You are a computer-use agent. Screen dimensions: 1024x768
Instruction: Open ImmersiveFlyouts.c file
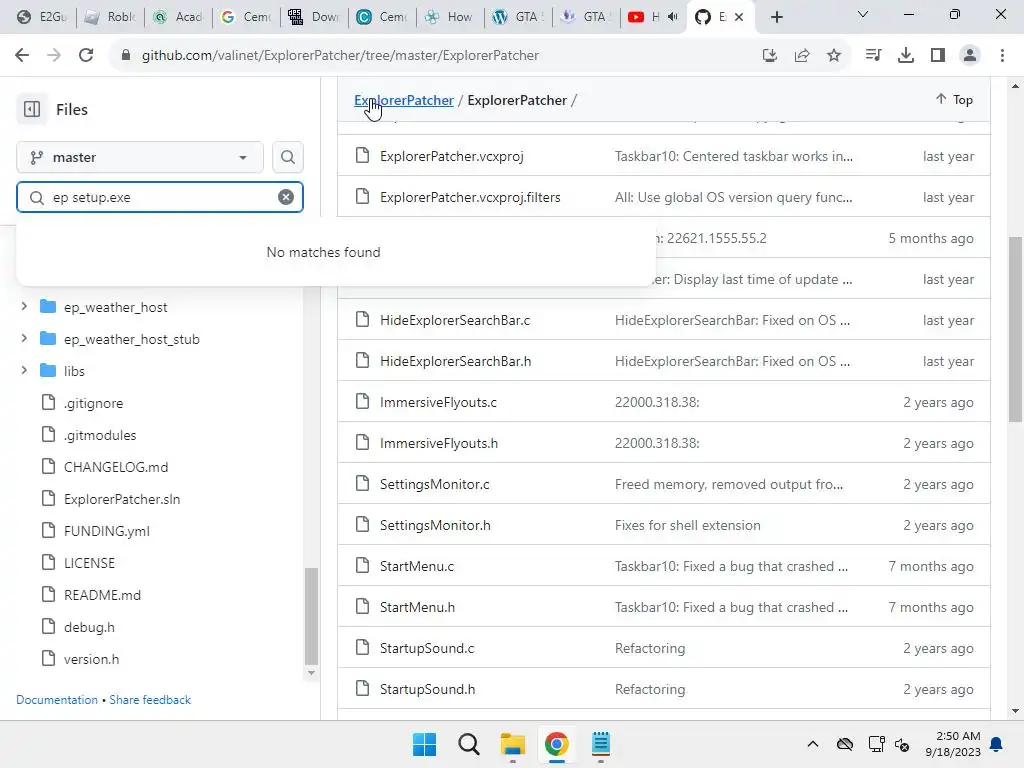point(438,402)
